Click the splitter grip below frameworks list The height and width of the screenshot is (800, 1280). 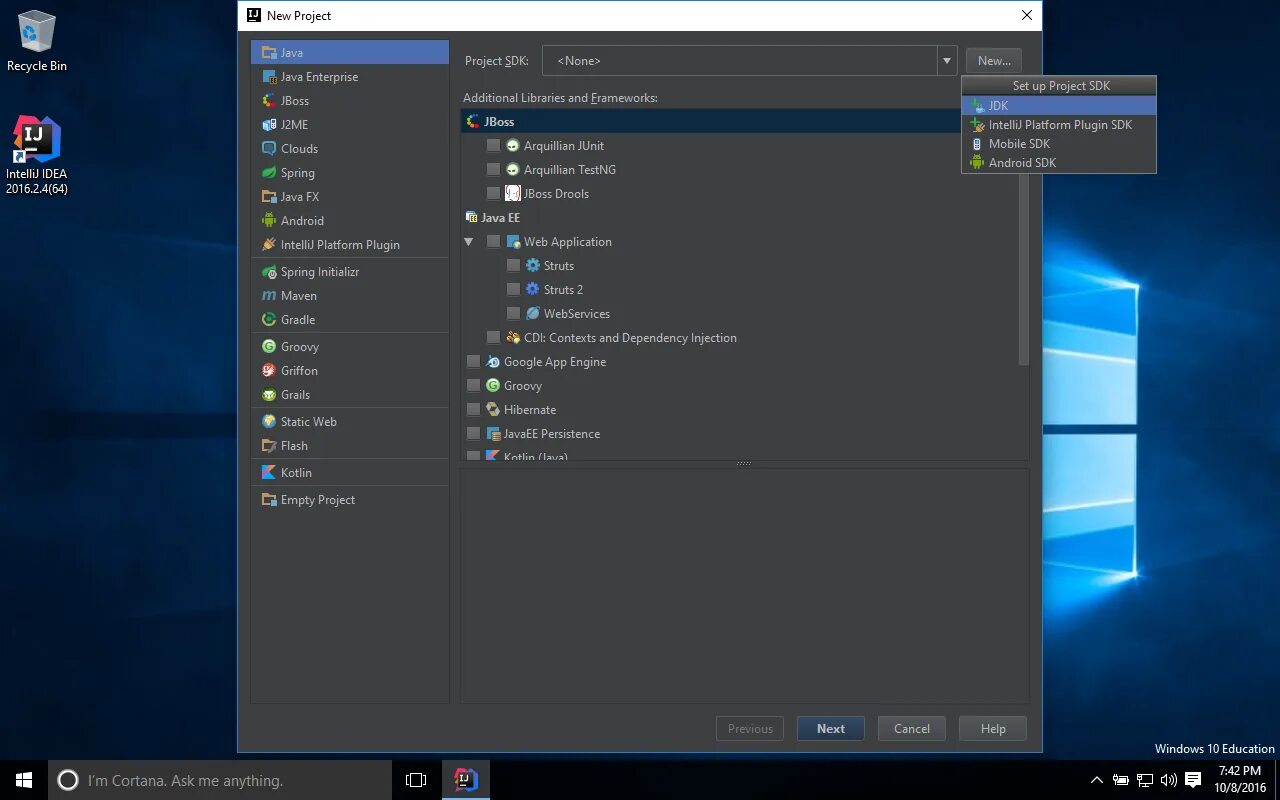pyautogui.click(x=744, y=463)
